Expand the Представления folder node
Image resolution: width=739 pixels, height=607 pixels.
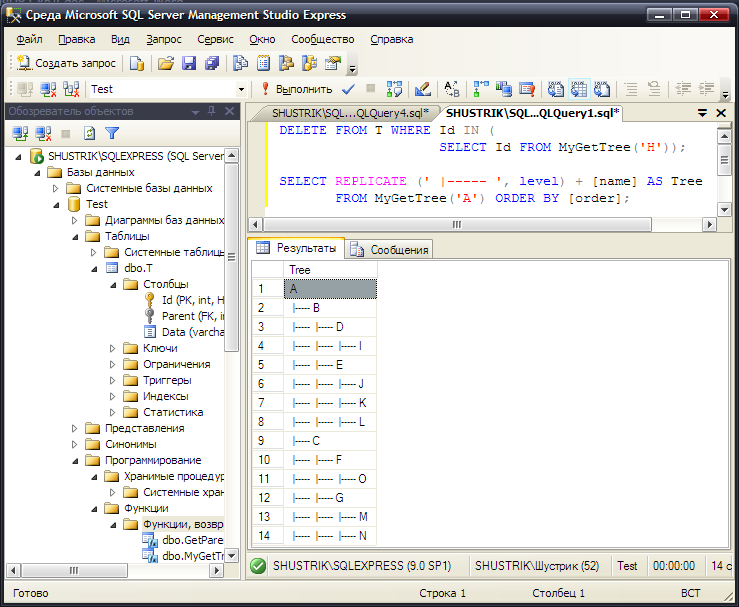pyautogui.click(x=74, y=429)
